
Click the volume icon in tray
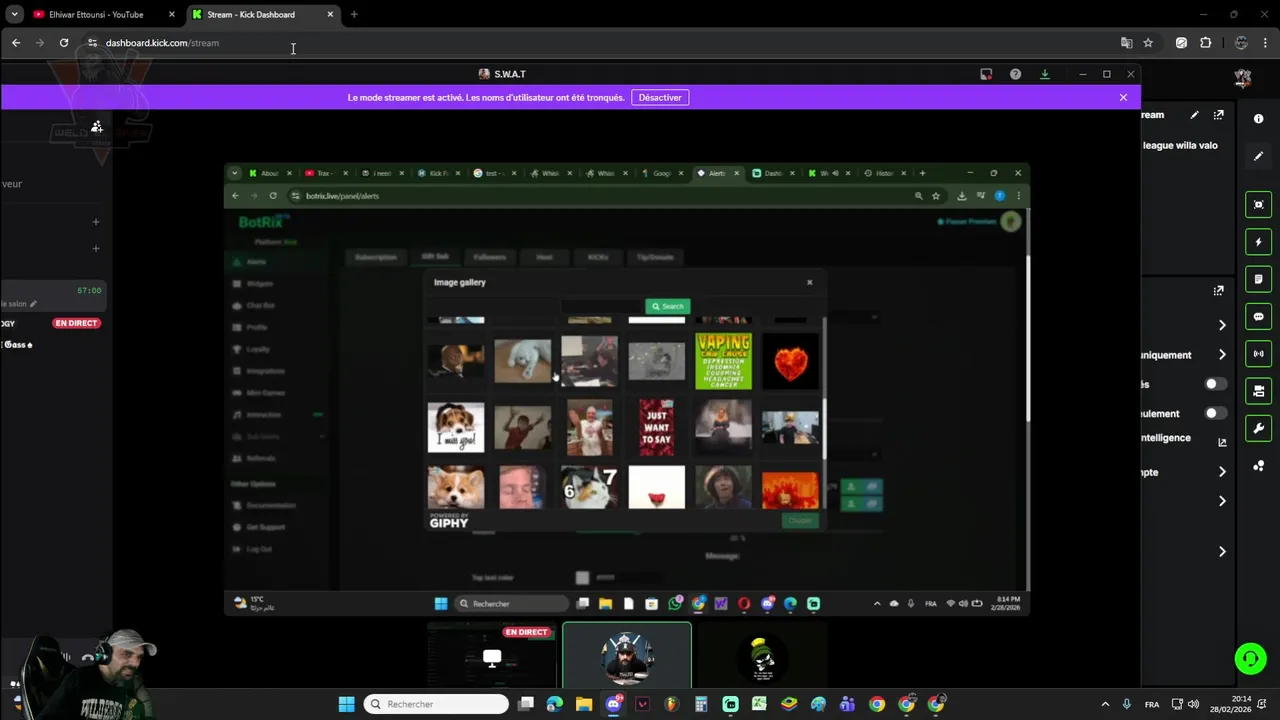click(1193, 704)
